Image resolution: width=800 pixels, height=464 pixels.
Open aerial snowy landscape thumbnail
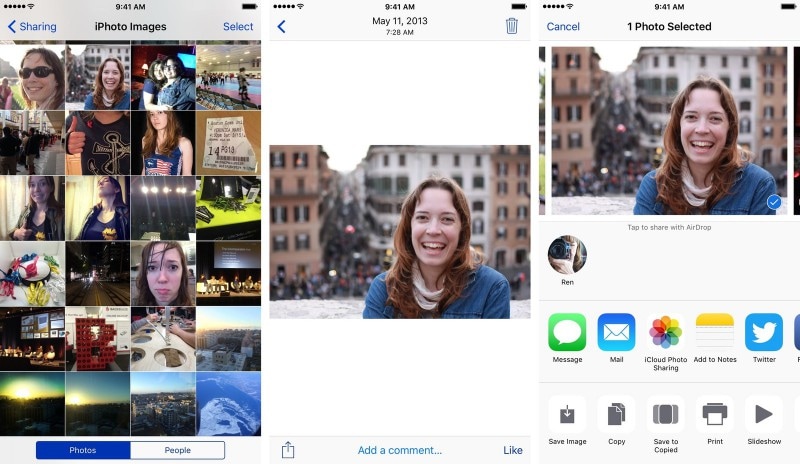coord(229,404)
